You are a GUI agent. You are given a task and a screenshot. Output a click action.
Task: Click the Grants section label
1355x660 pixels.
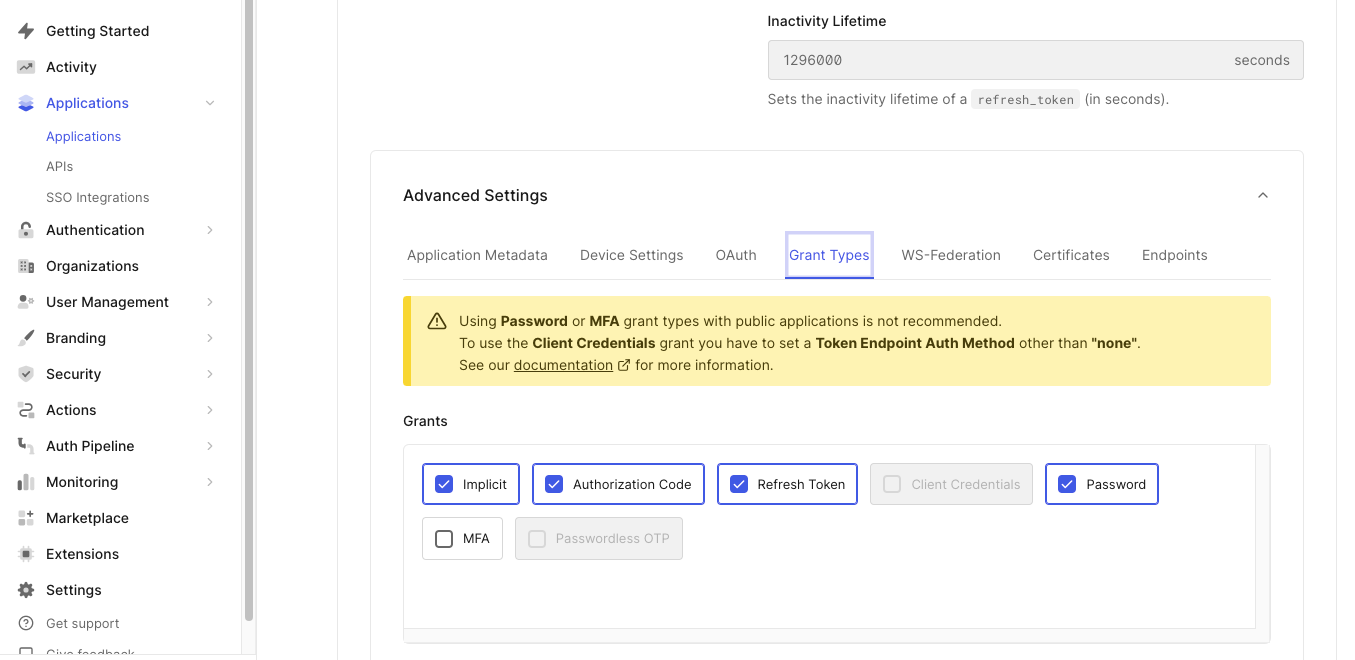point(425,421)
